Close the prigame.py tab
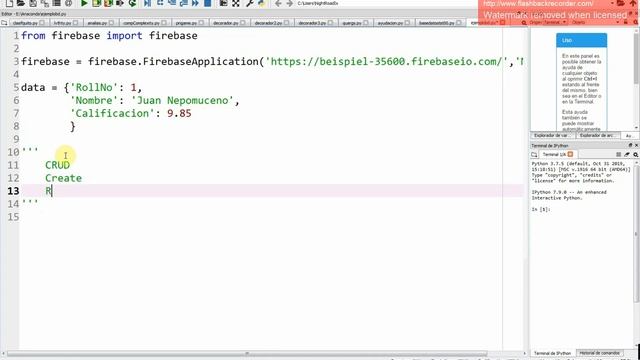This screenshot has width=640, height=360. tap(201, 23)
